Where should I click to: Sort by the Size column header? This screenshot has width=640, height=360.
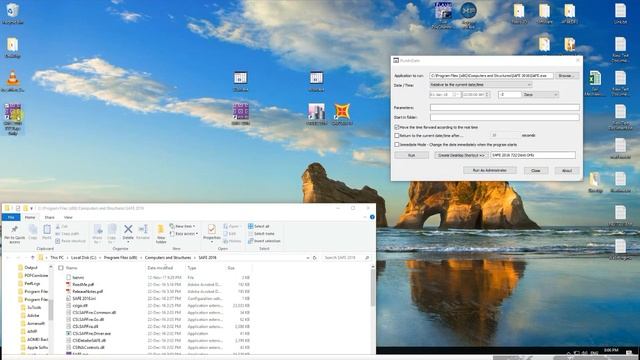coord(231,268)
